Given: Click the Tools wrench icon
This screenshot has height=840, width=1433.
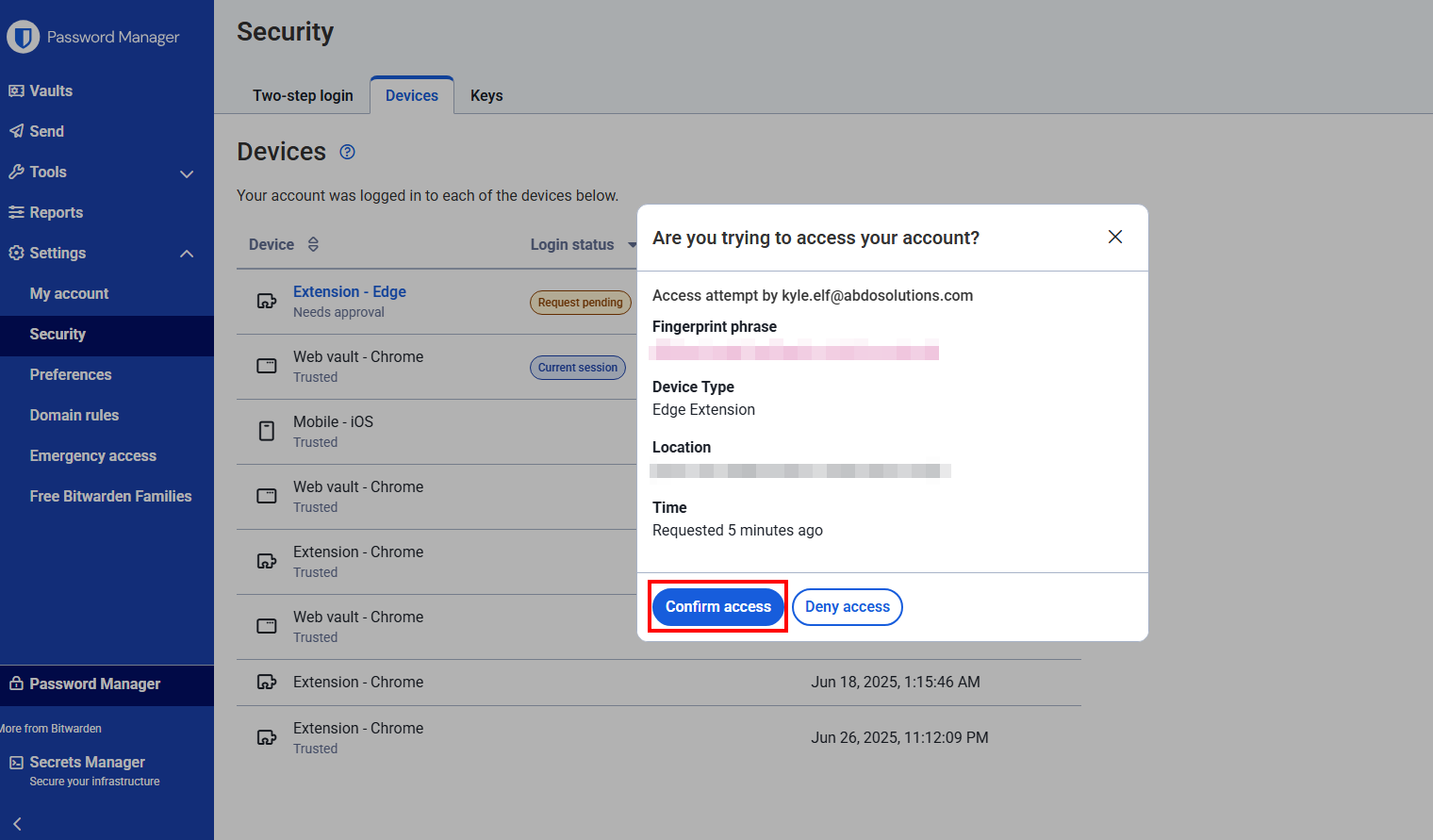Looking at the screenshot, I should click(x=16, y=172).
